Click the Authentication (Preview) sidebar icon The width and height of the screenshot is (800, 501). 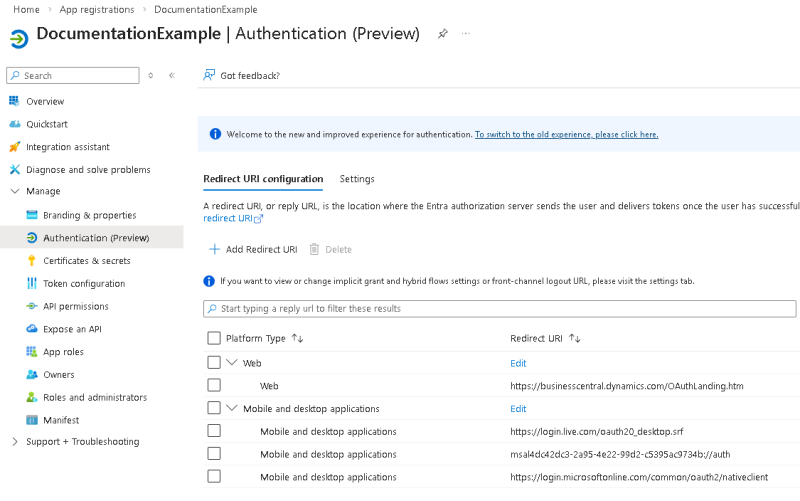pyautogui.click(x=32, y=238)
